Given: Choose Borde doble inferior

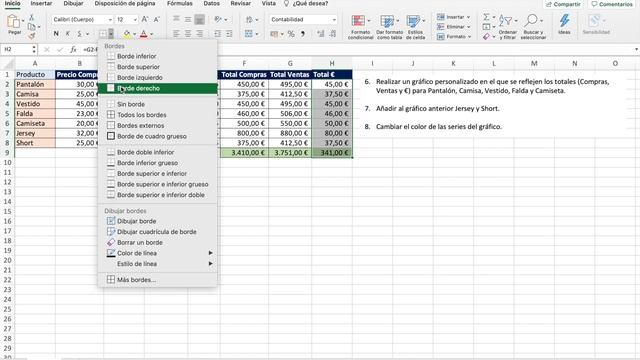Looking at the screenshot, I should pos(158,152).
